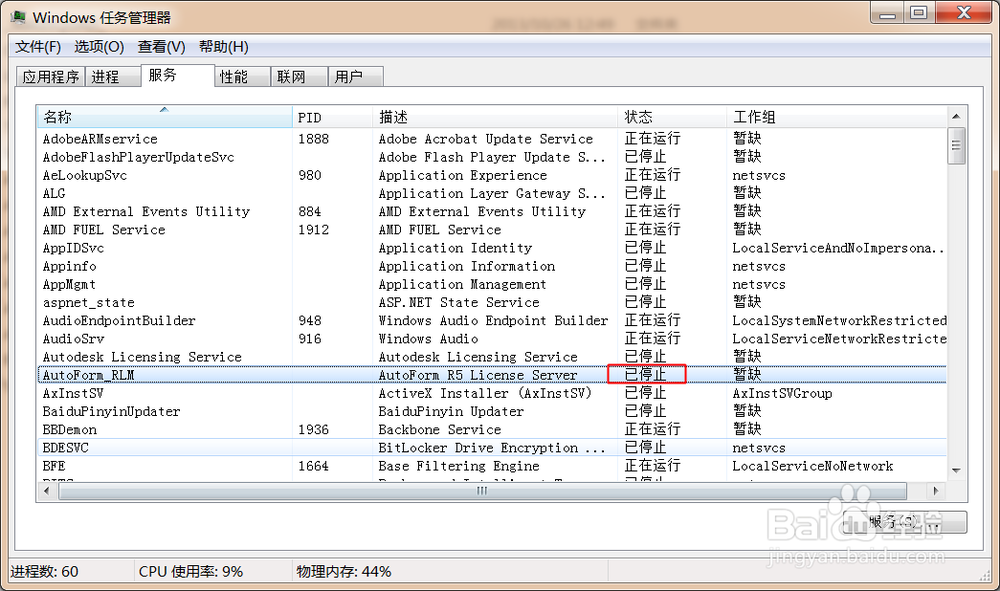Sort by the 描述 column header
1000x591 pixels.
coord(495,117)
